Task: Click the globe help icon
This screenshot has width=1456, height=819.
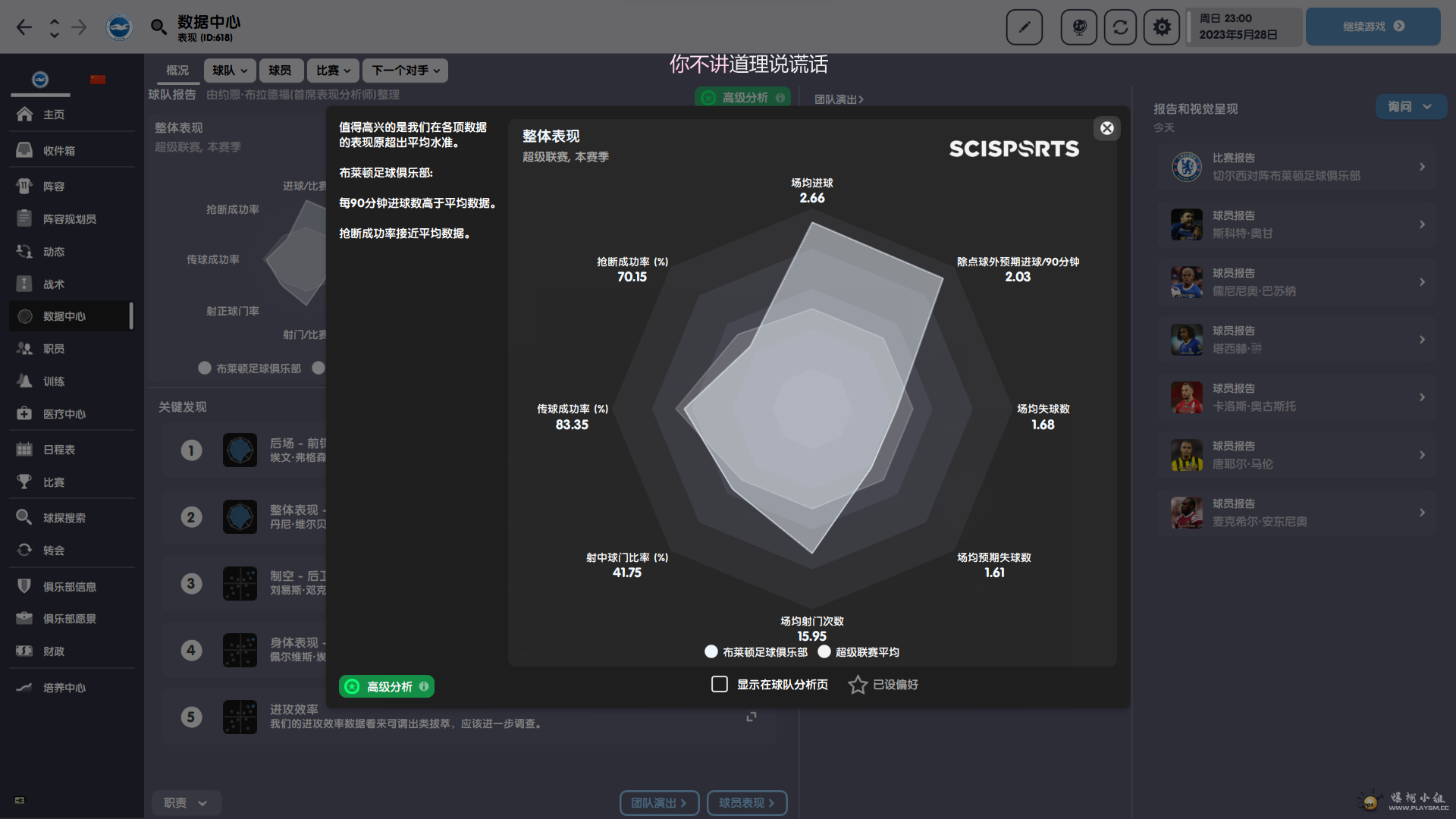Action: pyautogui.click(x=1078, y=27)
